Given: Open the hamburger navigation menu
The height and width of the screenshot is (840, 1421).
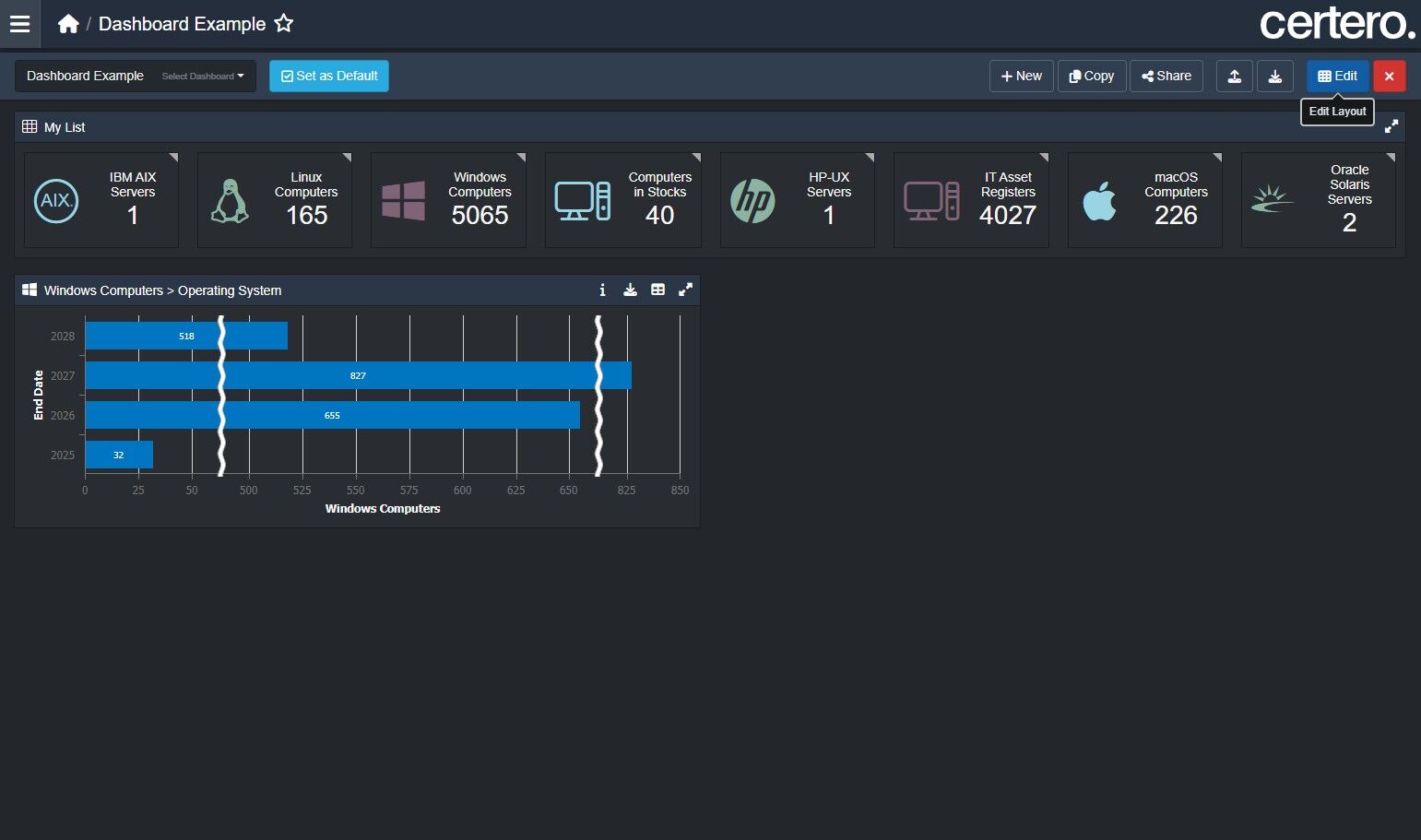Looking at the screenshot, I should [19, 24].
